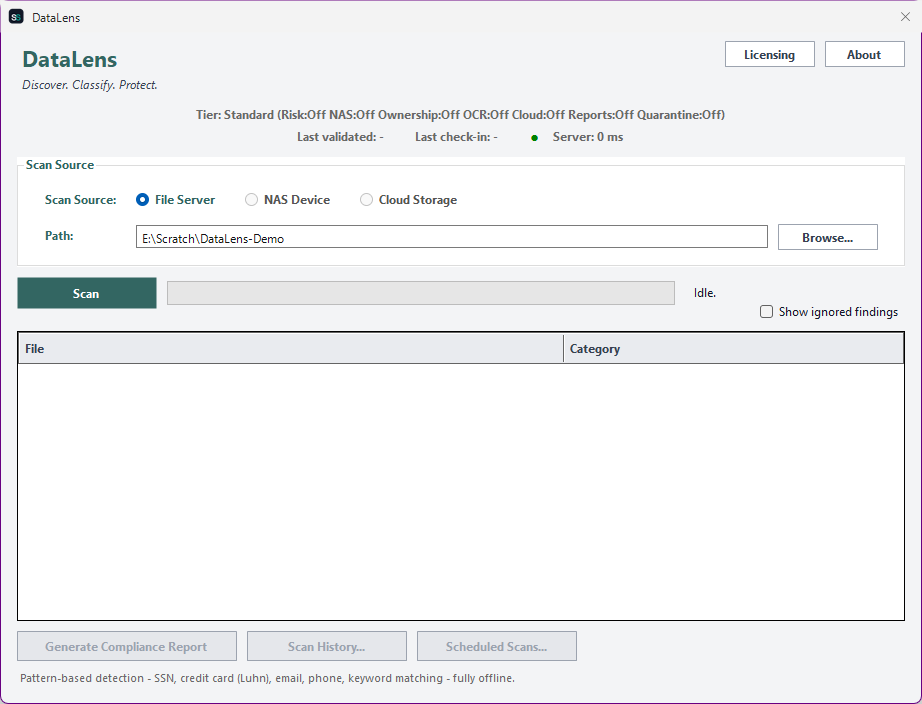Screen dimensions: 922x704
Task: Click the DataLens heading
Action: 69,59
